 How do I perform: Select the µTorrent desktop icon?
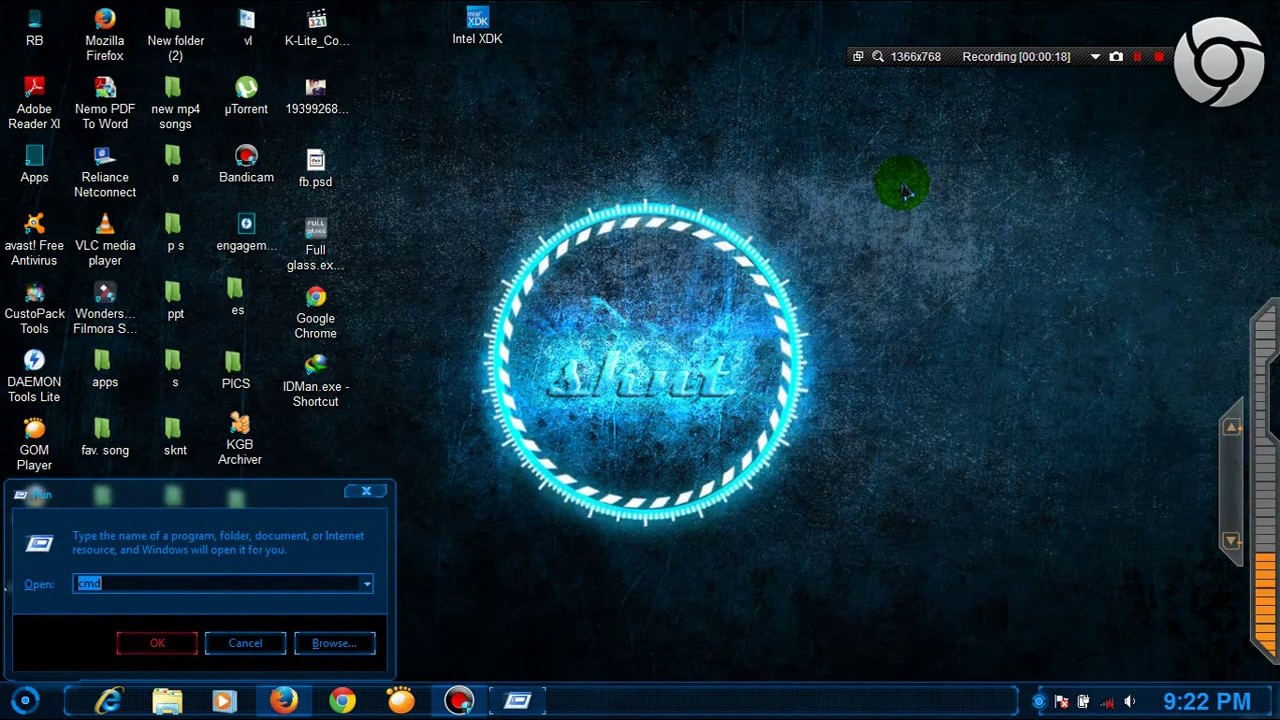click(246, 96)
